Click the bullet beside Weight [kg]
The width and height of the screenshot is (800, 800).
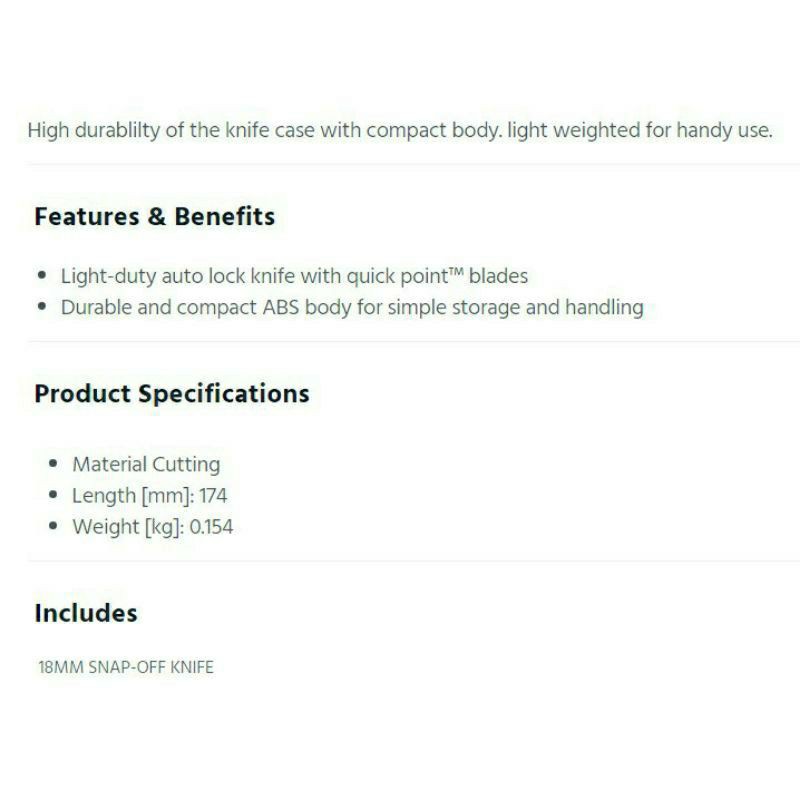53,528
